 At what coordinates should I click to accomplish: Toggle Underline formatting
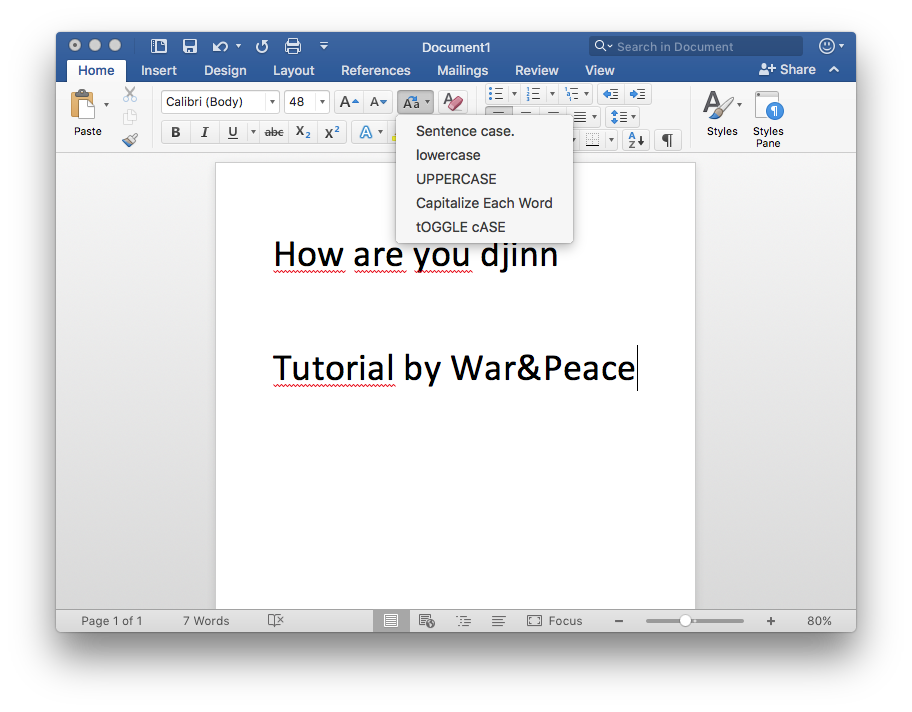point(233,133)
